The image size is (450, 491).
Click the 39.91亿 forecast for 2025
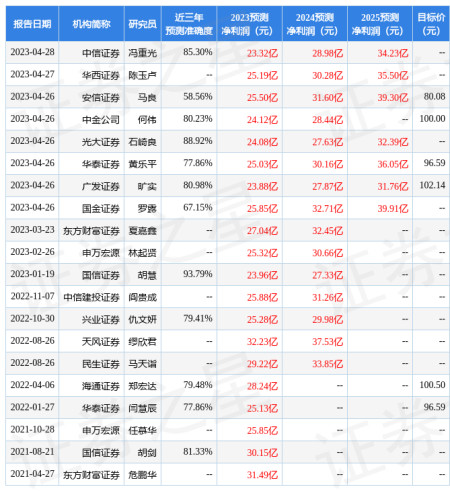393,208
